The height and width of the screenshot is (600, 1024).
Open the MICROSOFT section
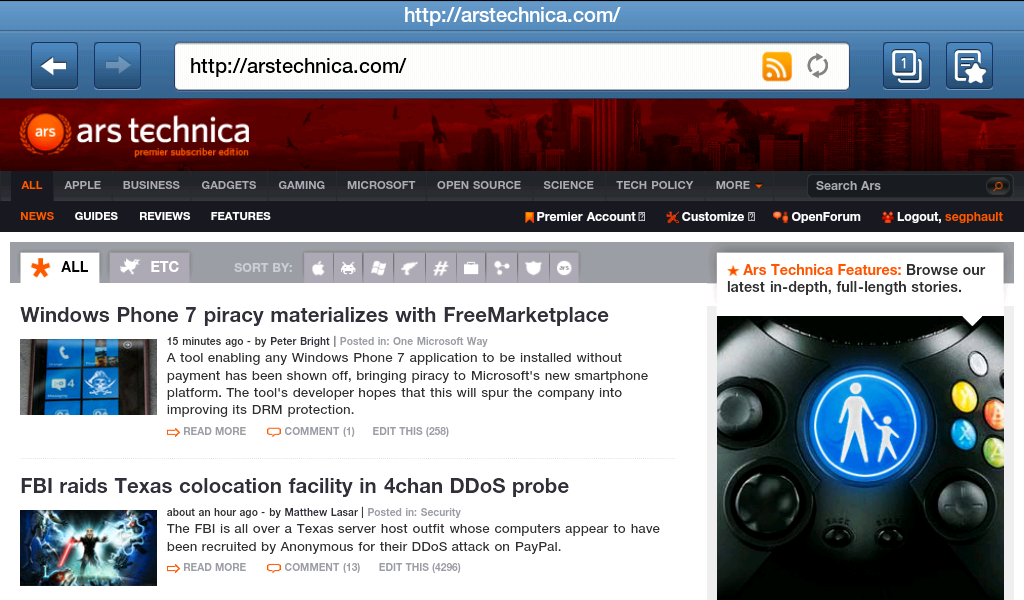(x=381, y=185)
